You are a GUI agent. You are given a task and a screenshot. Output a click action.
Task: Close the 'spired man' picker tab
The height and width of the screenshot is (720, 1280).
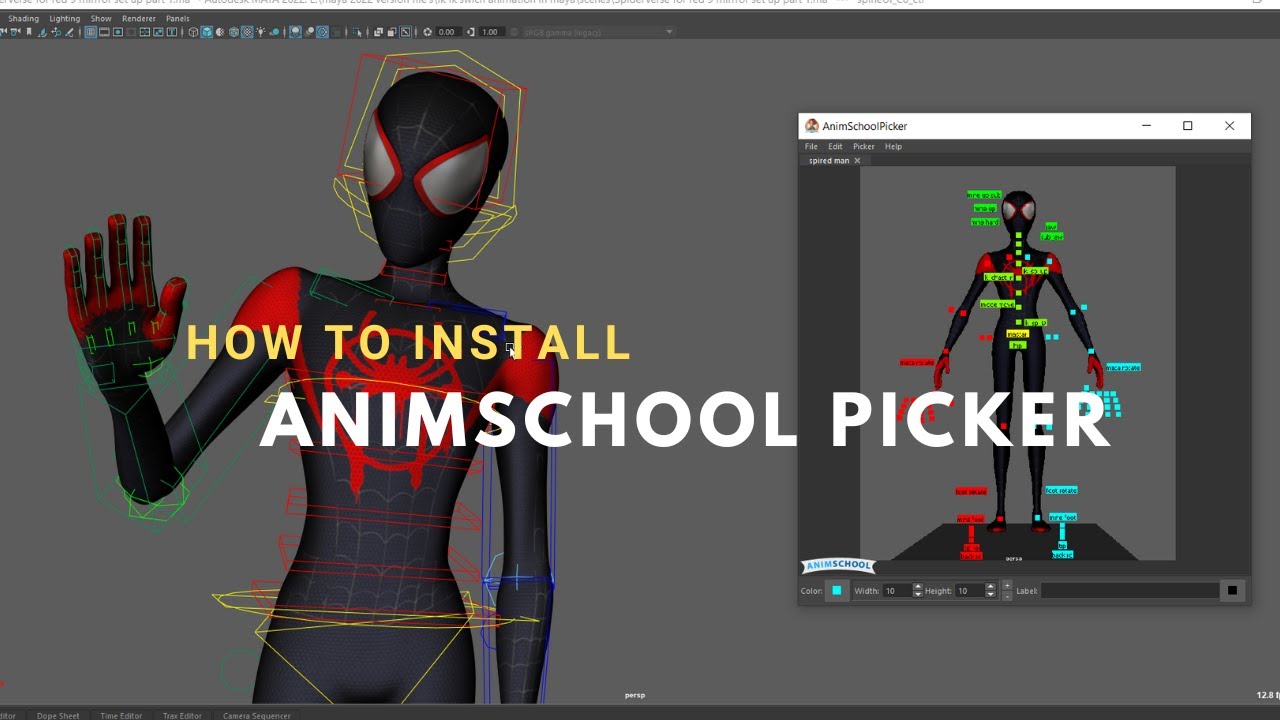click(857, 160)
